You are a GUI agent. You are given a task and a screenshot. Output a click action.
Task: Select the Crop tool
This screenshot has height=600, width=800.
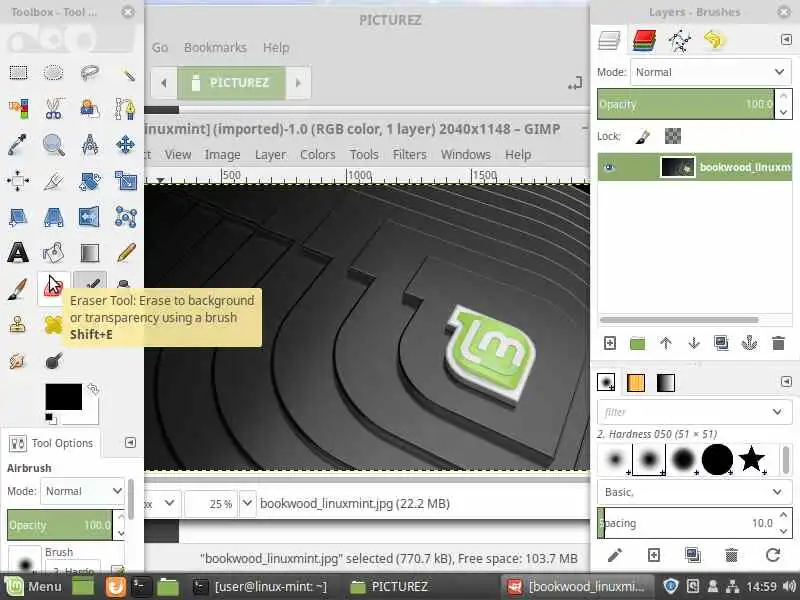tap(54, 181)
